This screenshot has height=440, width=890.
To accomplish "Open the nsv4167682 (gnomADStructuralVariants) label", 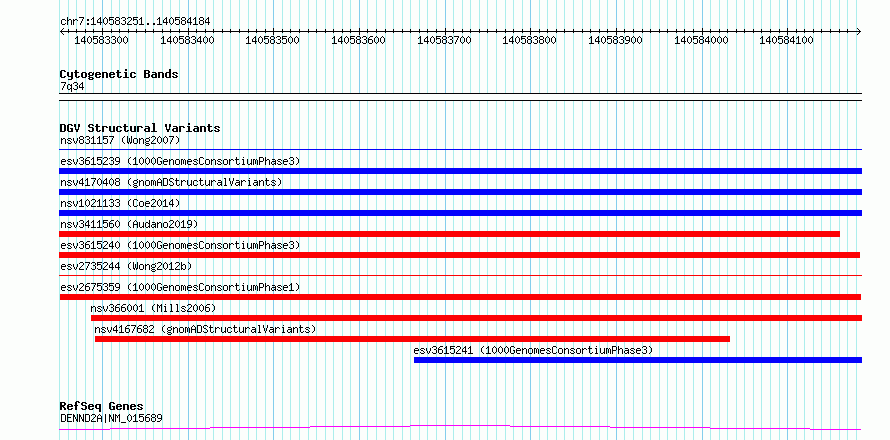I will click(205, 329).
